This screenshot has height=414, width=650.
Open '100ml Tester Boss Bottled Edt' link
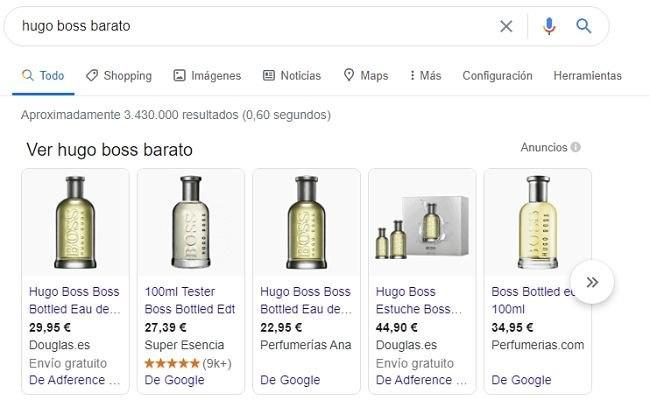(x=190, y=300)
